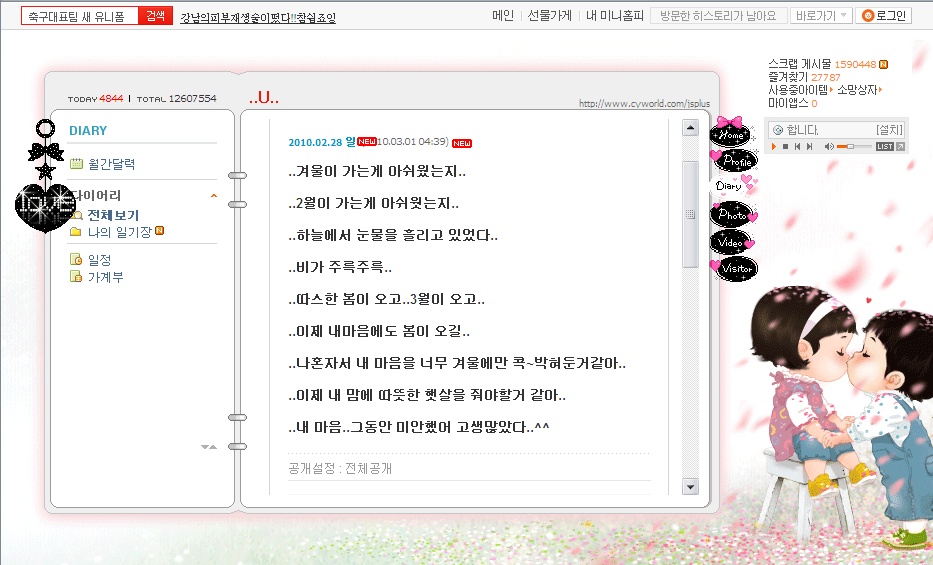Click the CD icon beside the 합니다. song title

point(778,130)
